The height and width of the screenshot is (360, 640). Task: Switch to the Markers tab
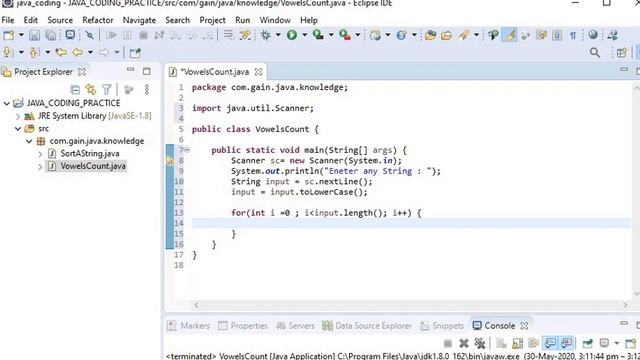(x=189, y=326)
